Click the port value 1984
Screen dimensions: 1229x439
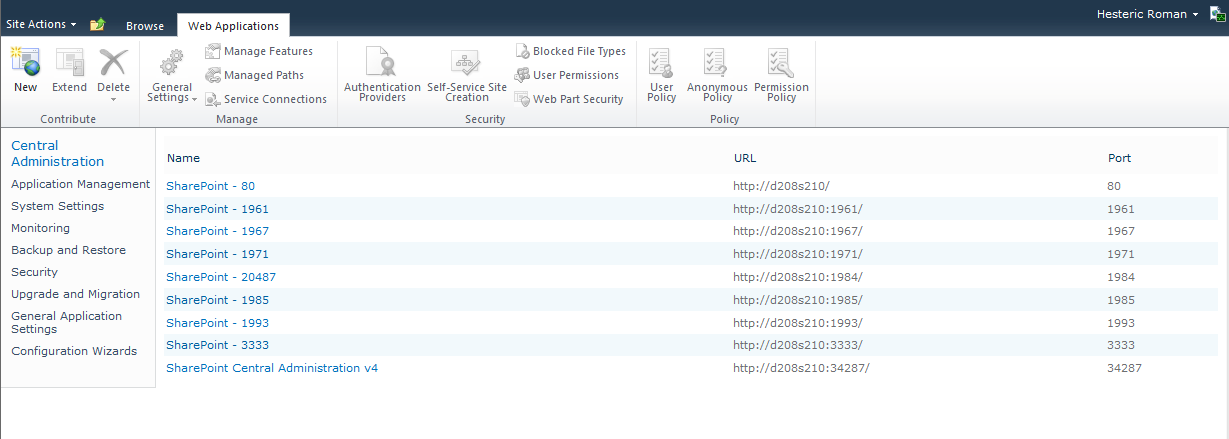click(1121, 277)
